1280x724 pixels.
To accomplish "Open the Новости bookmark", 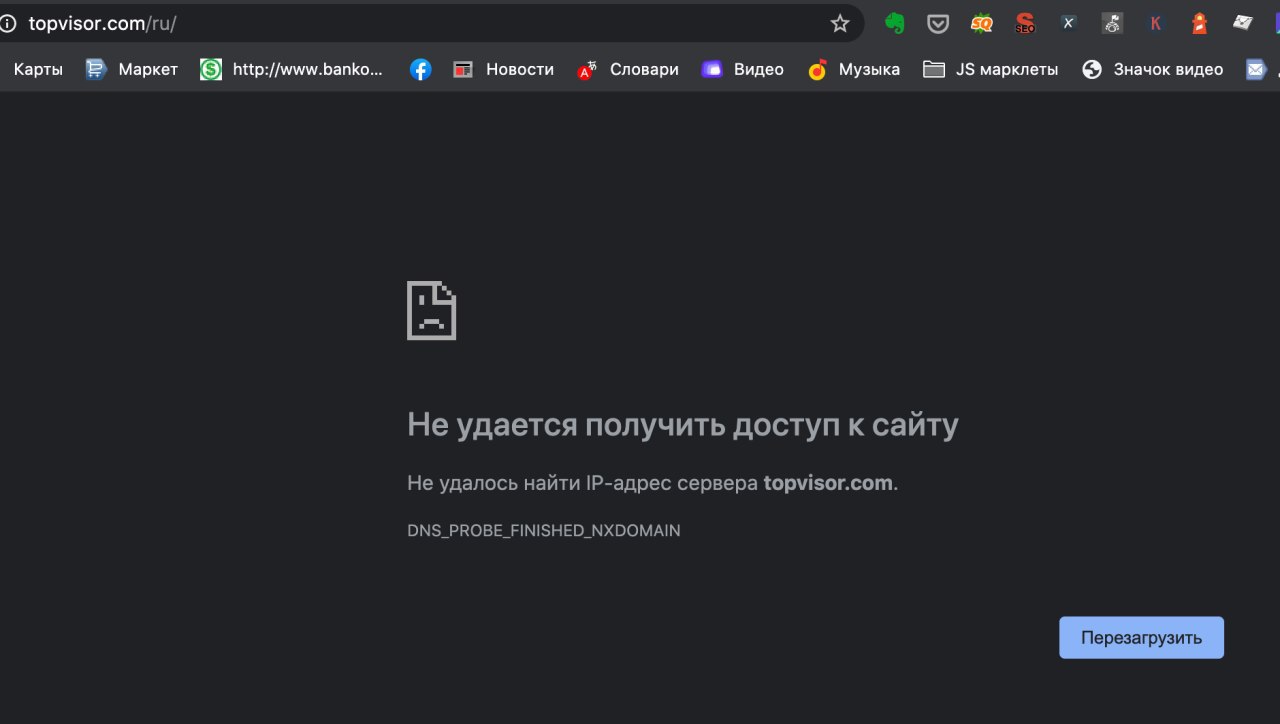I will (x=503, y=69).
